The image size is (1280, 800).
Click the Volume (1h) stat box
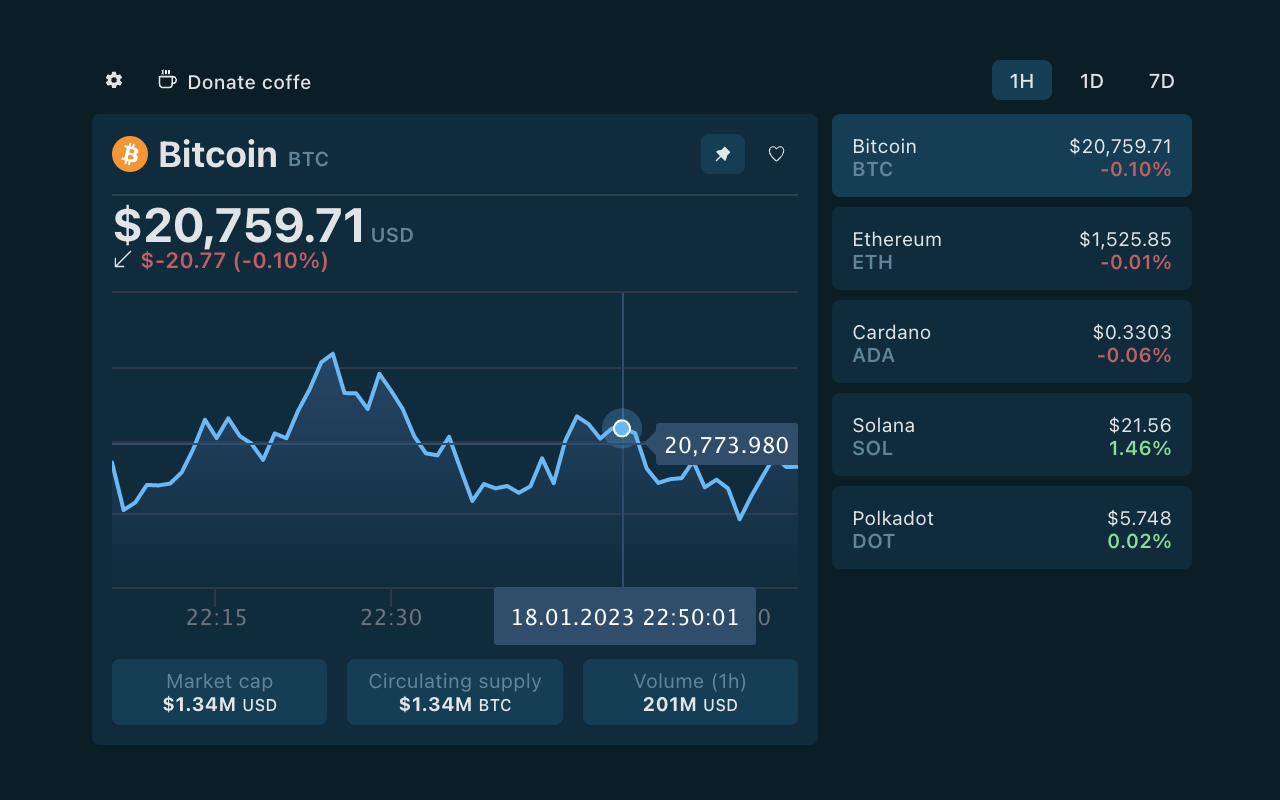[x=690, y=692]
